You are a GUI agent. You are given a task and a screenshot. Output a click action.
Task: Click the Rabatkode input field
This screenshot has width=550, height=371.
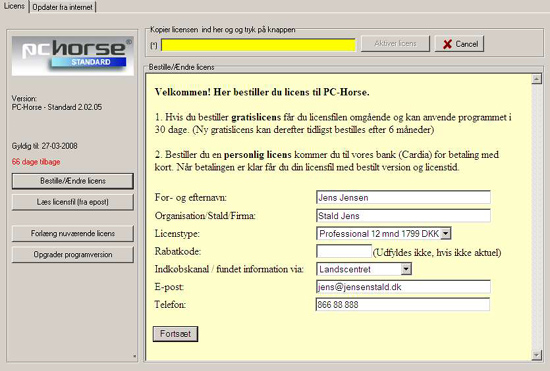(x=344, y=251)
